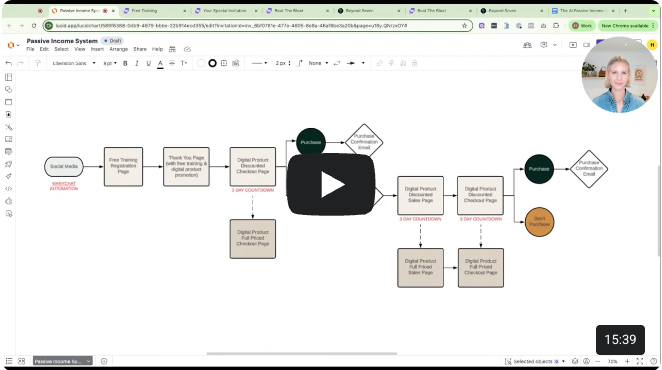Open the Lucid home logo menu
Image resolution: width=662 pixels, height=370 pixels.
13,45
